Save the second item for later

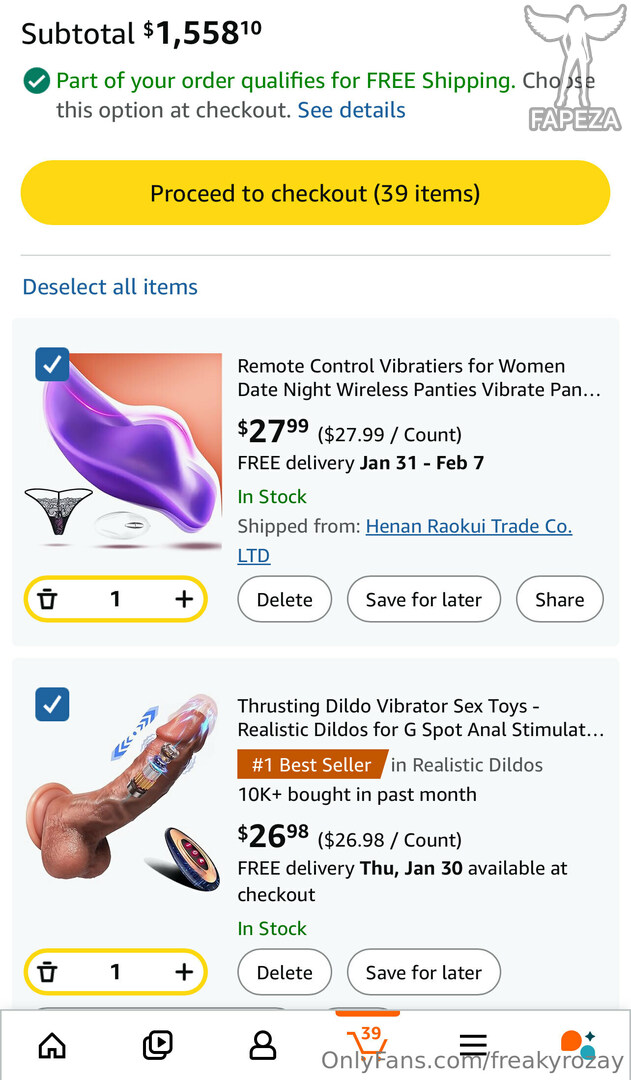[423, 972]
